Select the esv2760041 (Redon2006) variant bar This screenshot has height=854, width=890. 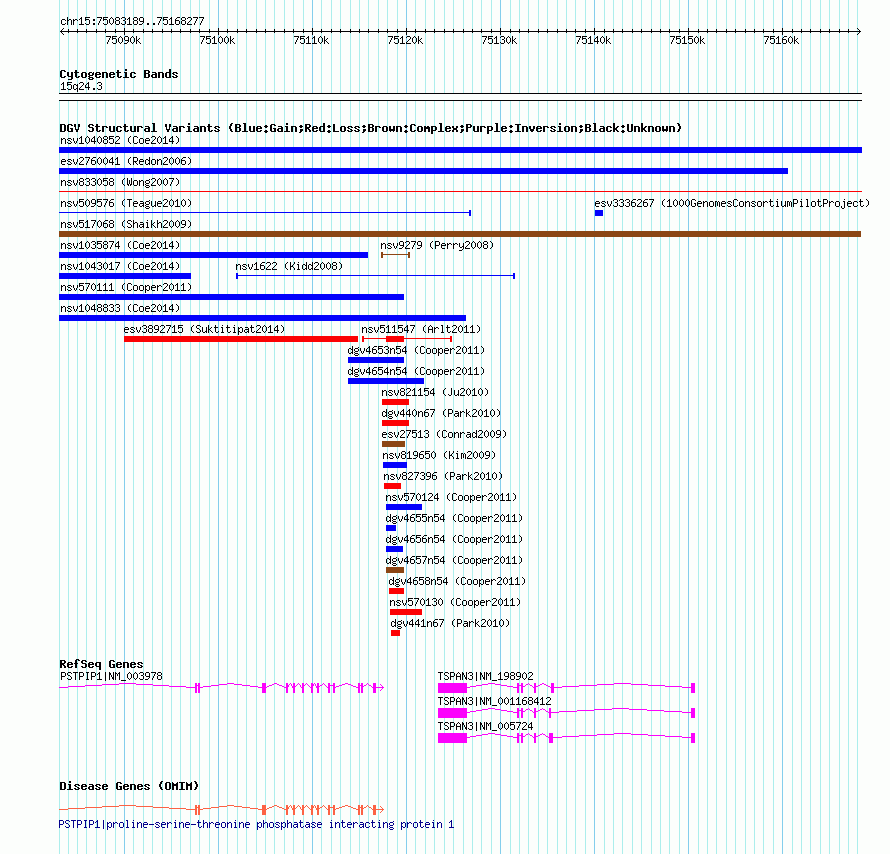pos(423,171)
